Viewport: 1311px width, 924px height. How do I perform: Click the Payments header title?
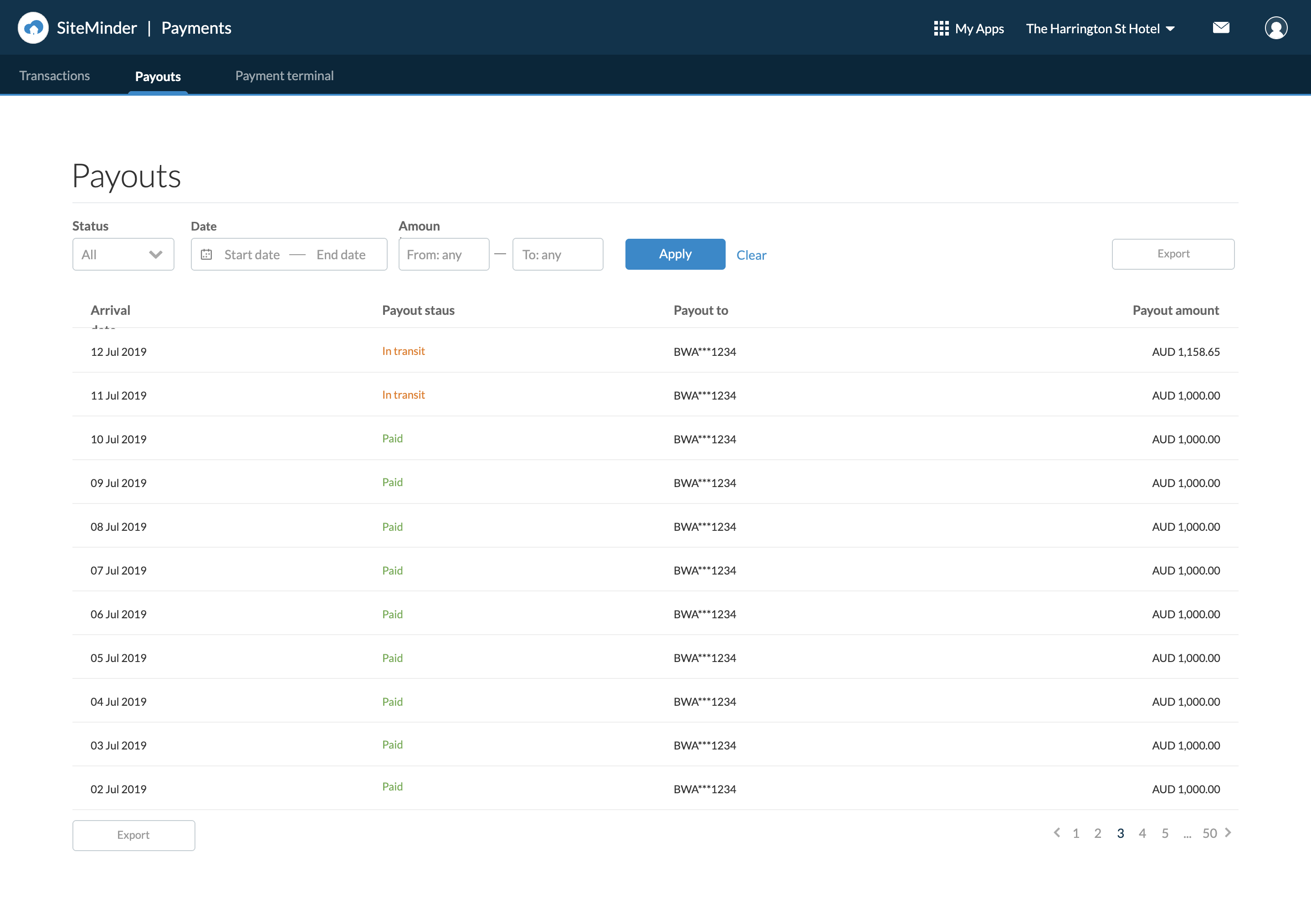click(196, 28)
